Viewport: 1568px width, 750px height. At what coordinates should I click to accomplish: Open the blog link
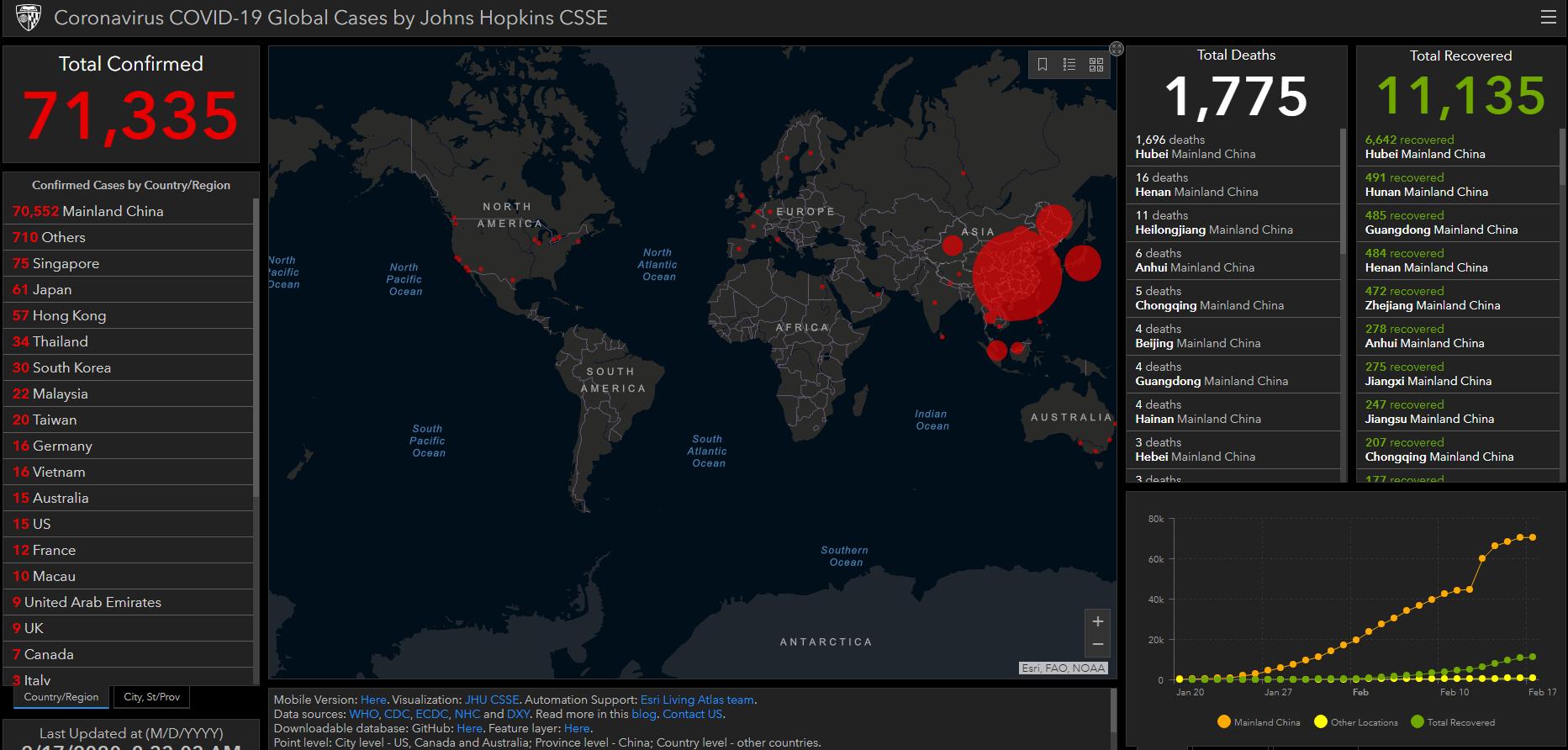pyautogui.click(x=643, y=714)
